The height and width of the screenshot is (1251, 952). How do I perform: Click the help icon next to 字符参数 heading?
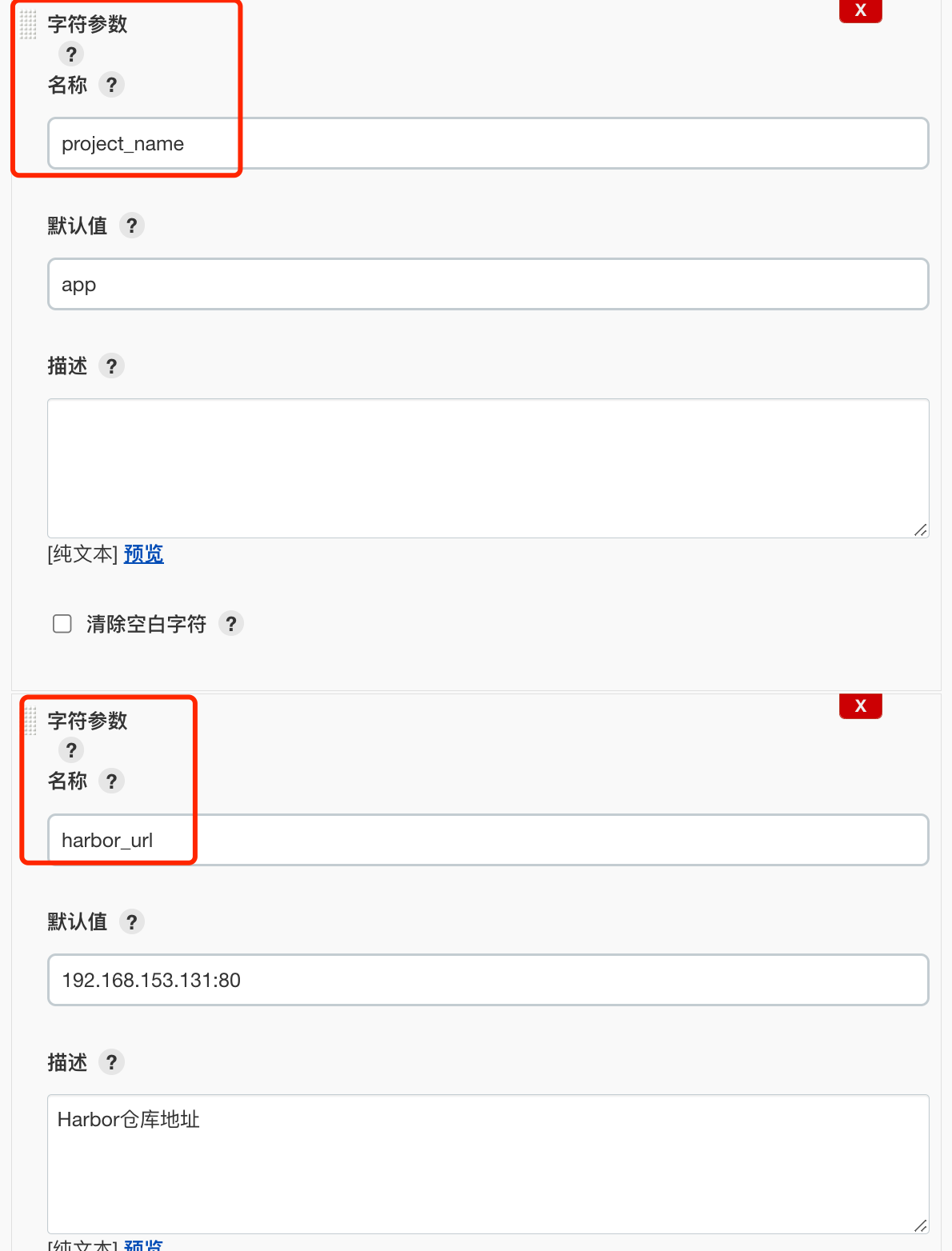[71, 54]
